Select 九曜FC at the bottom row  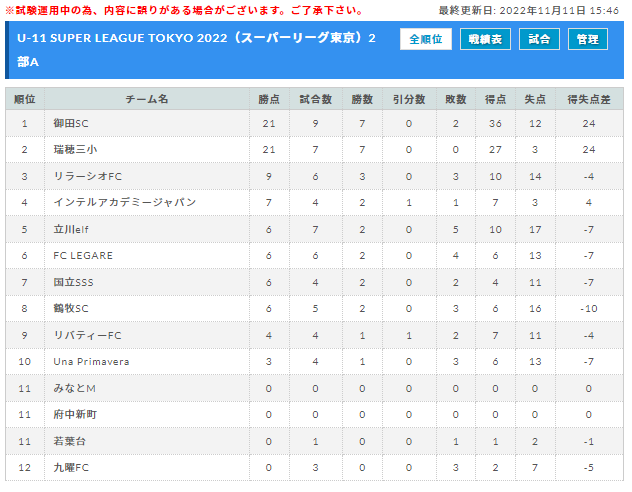click(71, 467)
